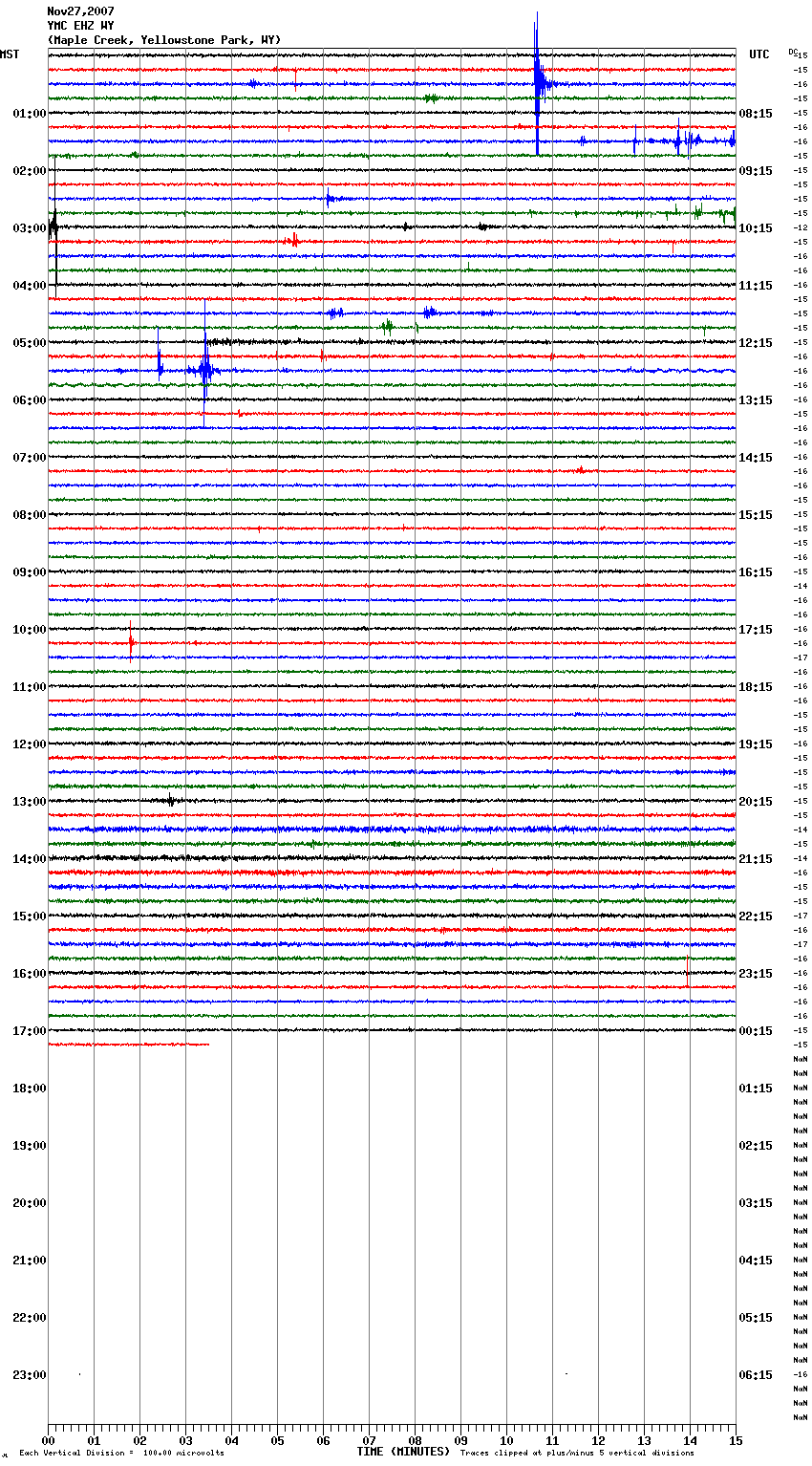812x1466 pixels.
Task: Select the 10:00 MST time label
Action: 30,630
